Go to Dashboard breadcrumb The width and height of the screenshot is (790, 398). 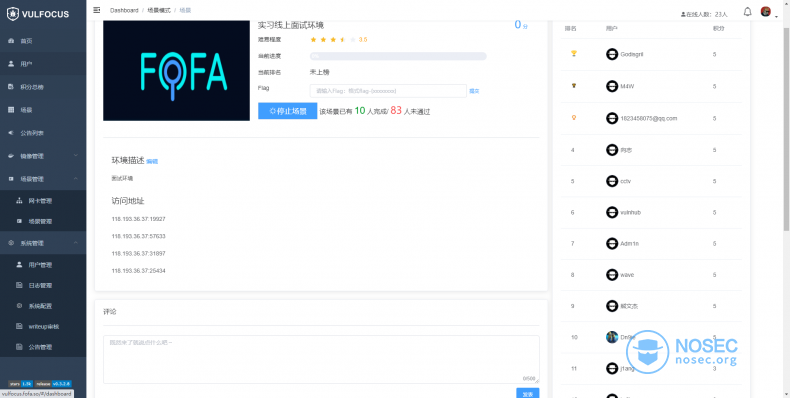click(x=124, y=10)
